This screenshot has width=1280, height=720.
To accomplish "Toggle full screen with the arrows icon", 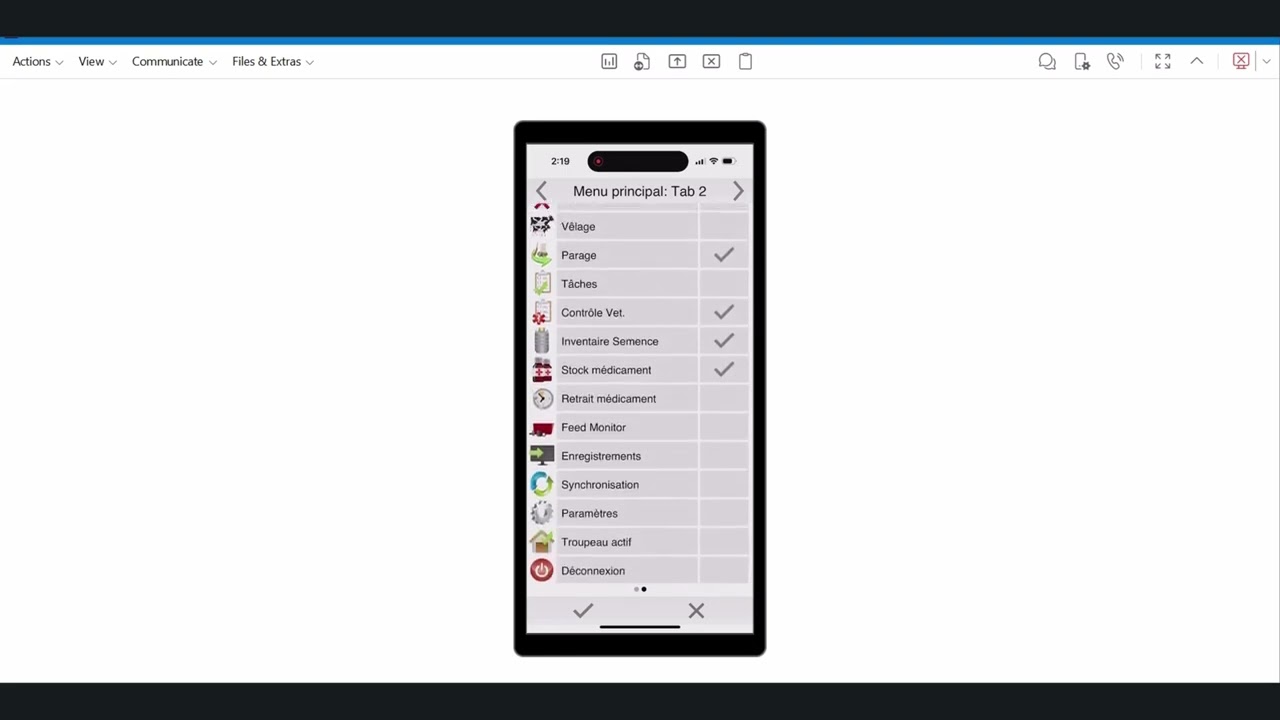I will click(x=1162, y=62).
